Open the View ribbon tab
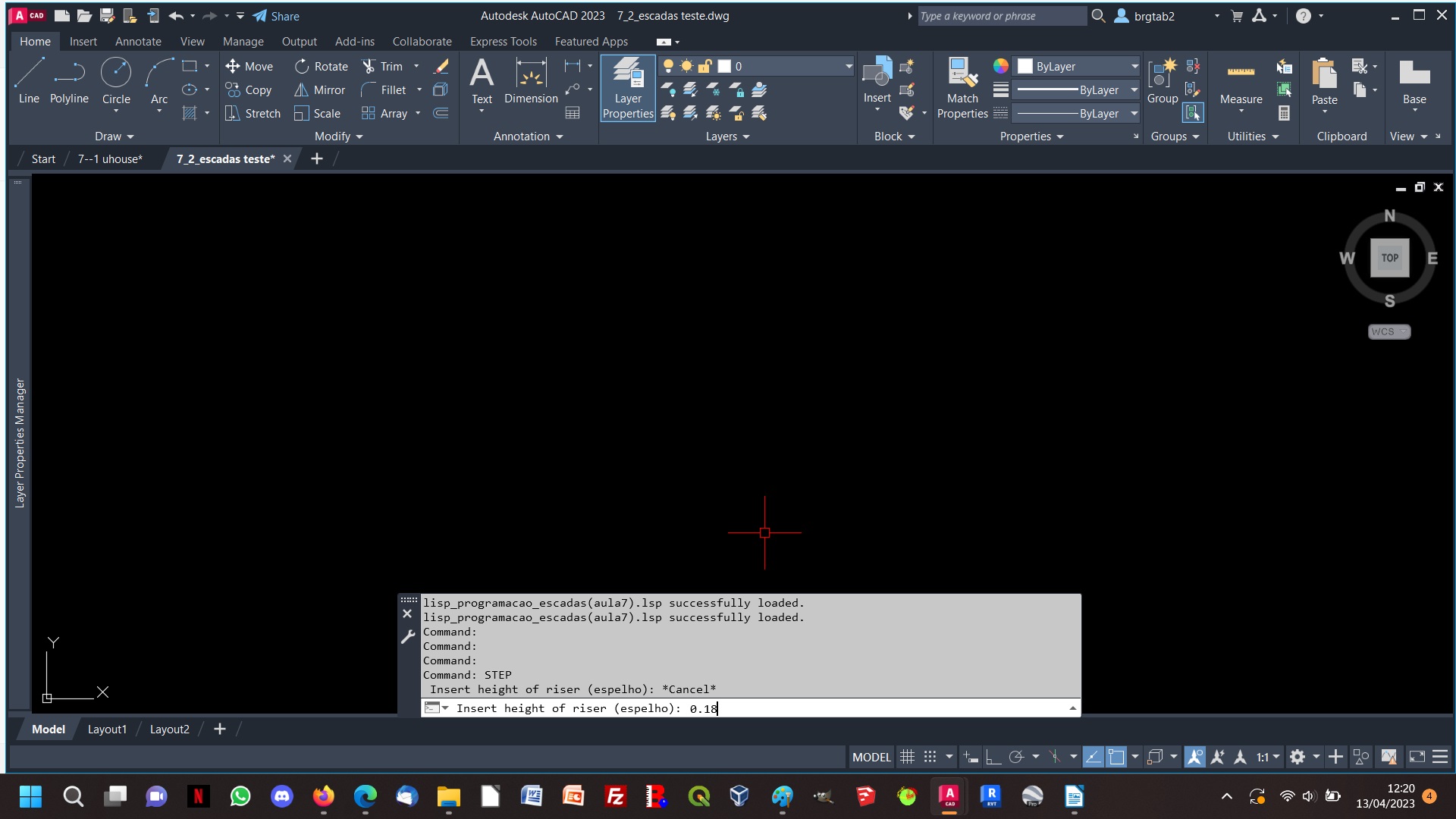The height and width of the screenshot is (819, 1456). point(192,41)
